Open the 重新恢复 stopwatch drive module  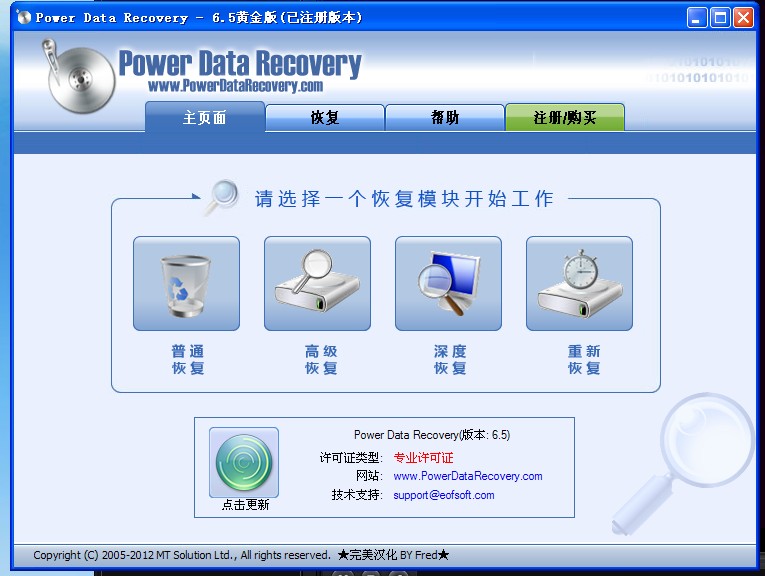(579, 283)
